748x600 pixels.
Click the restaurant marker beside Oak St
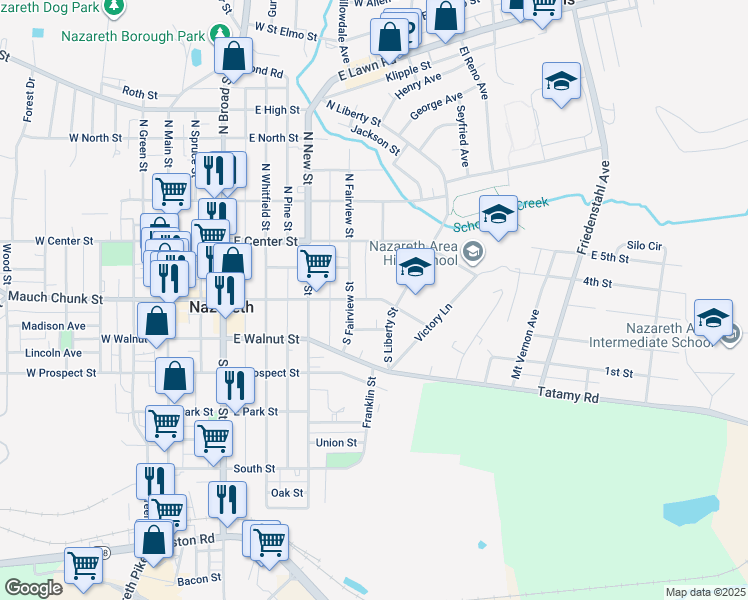point(227,499)
